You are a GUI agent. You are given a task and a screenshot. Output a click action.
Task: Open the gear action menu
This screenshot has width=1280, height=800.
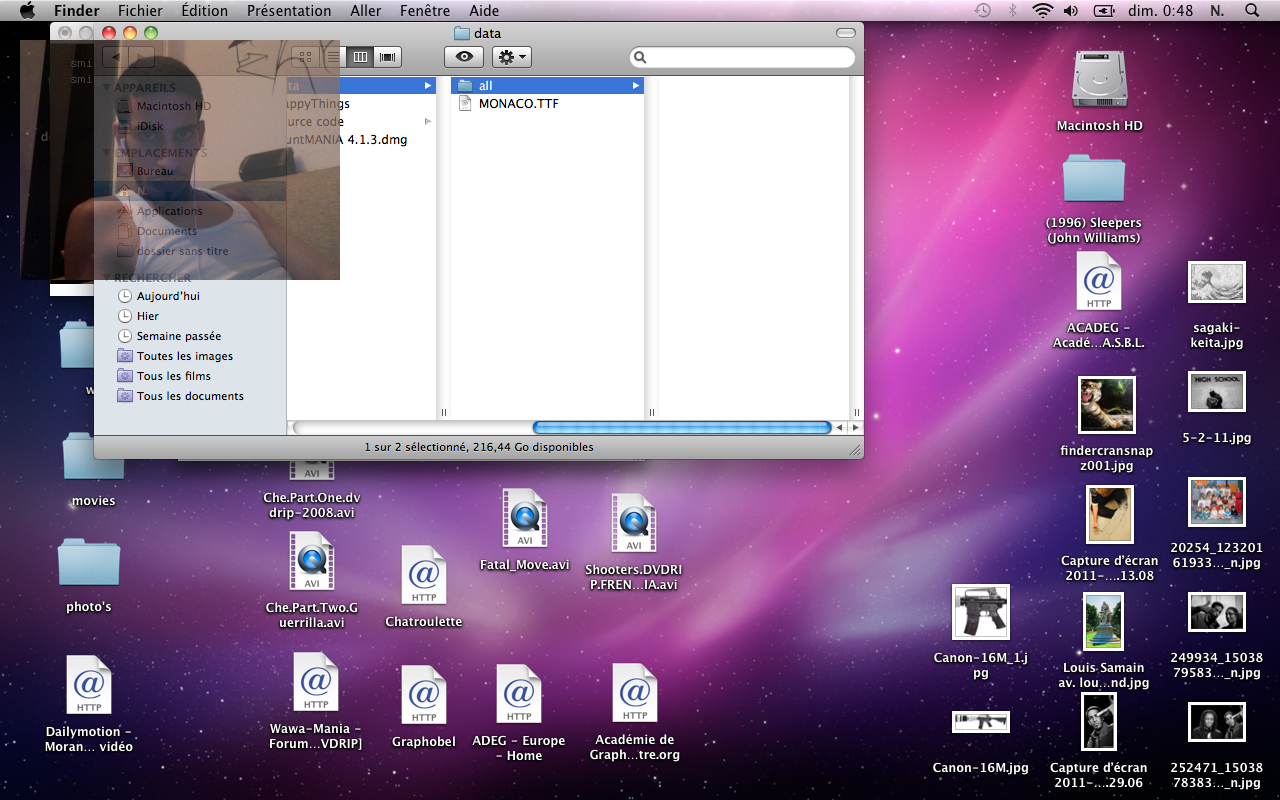point(512,57)
